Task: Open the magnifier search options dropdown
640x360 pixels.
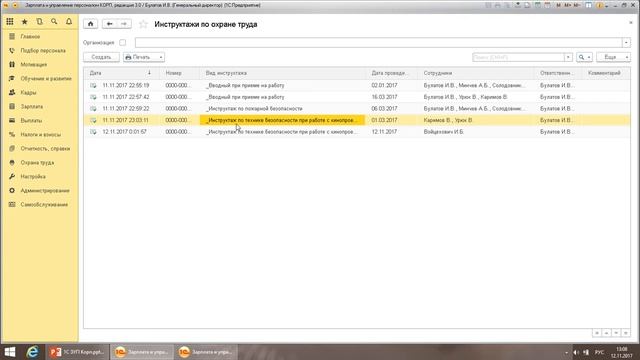Action: [x=584, y=57]
